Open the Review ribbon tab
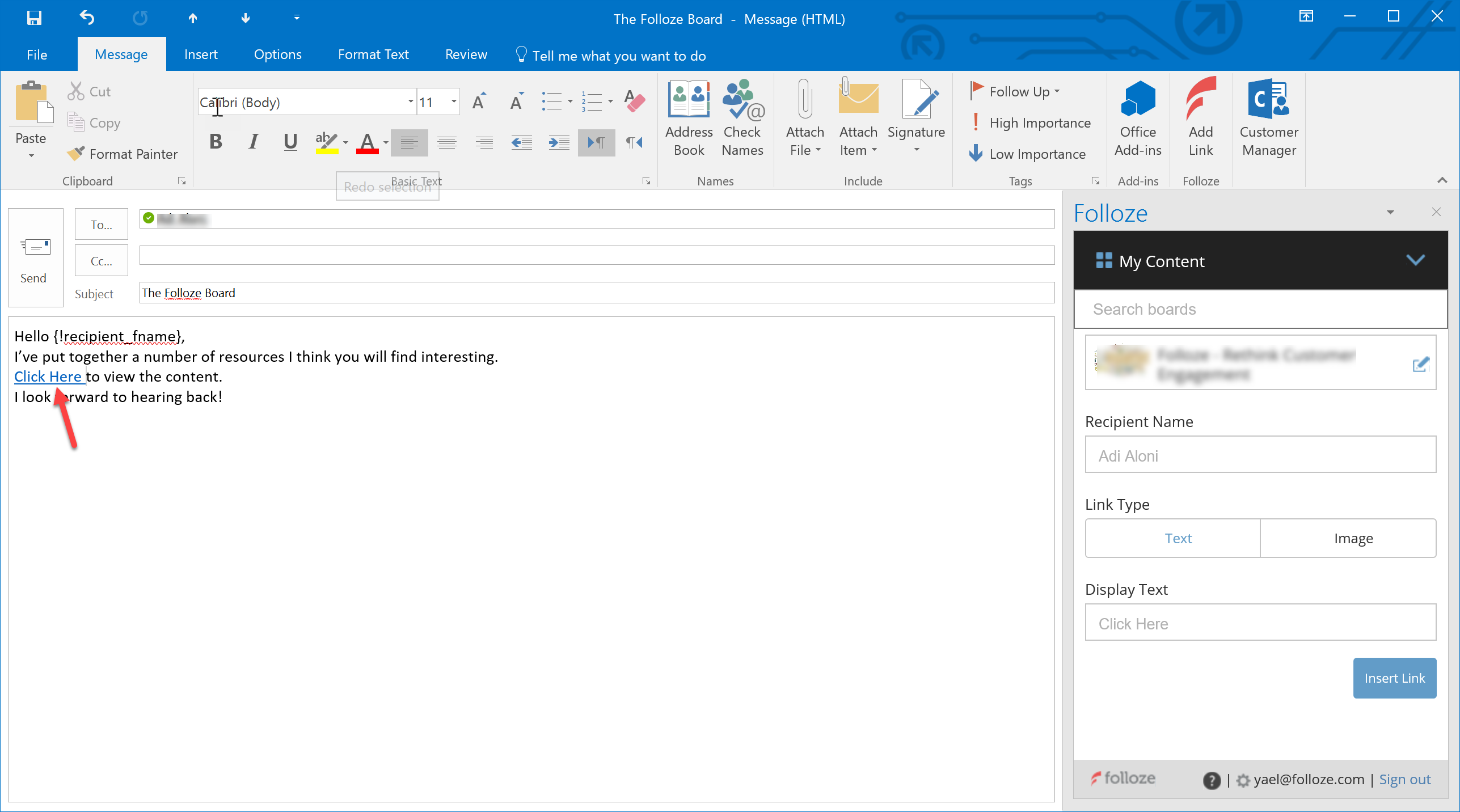The image size is (1460, 812). (466, 54)
